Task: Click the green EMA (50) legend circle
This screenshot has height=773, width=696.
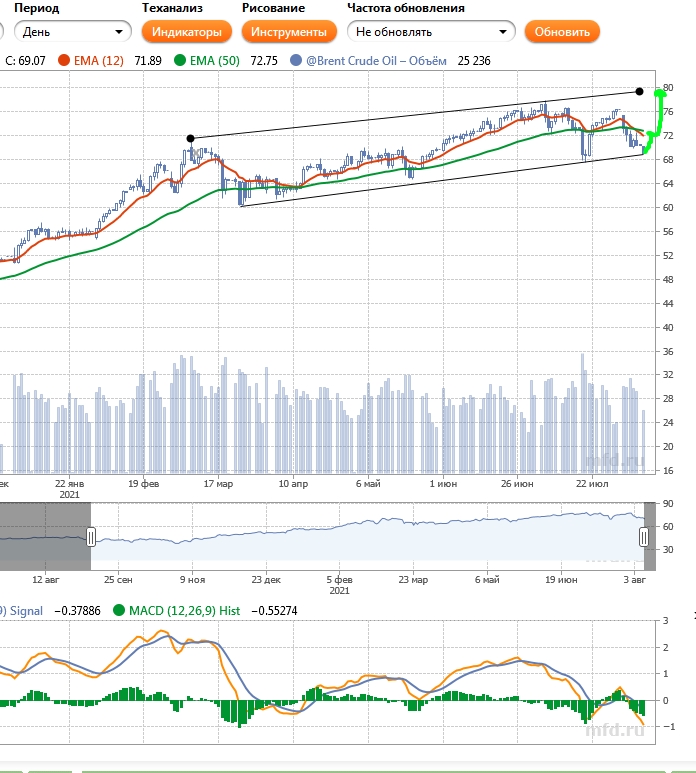Action: pos(180,62)
